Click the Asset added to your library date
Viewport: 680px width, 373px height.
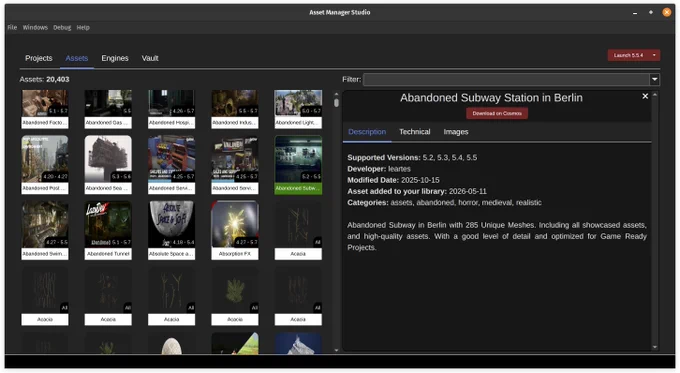tap(417, 191)
